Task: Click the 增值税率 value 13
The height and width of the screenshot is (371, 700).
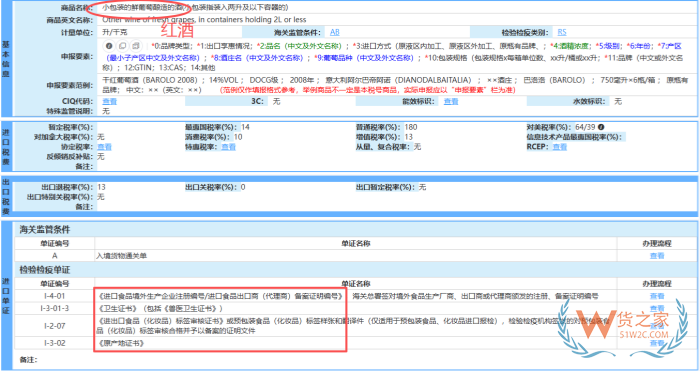Action: pyautogui.click(x=408, y=137)
